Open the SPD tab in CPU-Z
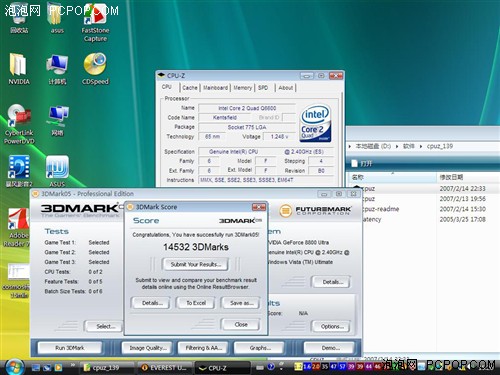Viewport: 500px width, 375px height. pyautogui.click(x=263, y=88)
